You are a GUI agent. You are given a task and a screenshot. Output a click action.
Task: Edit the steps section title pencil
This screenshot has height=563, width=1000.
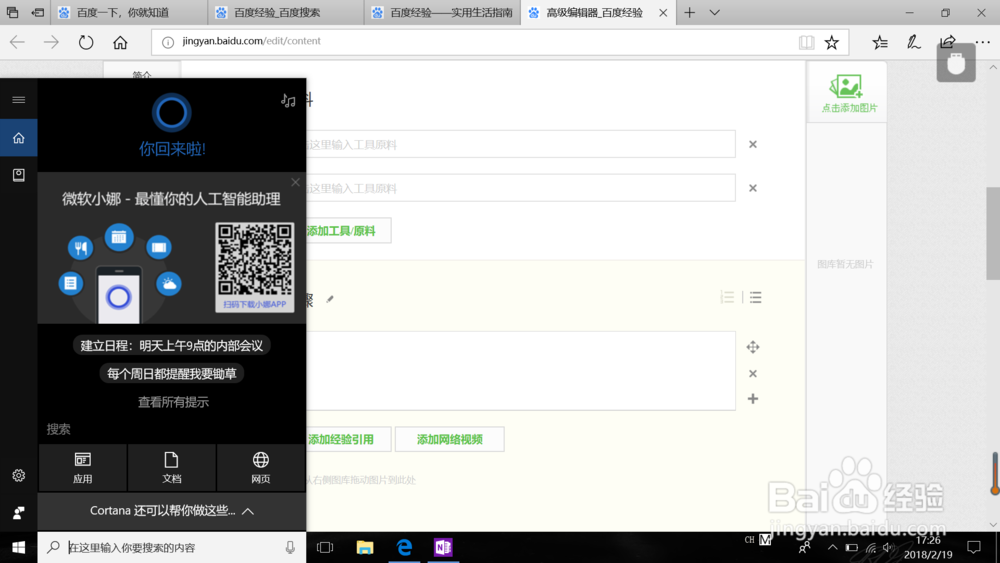click(x=330, y=299)
